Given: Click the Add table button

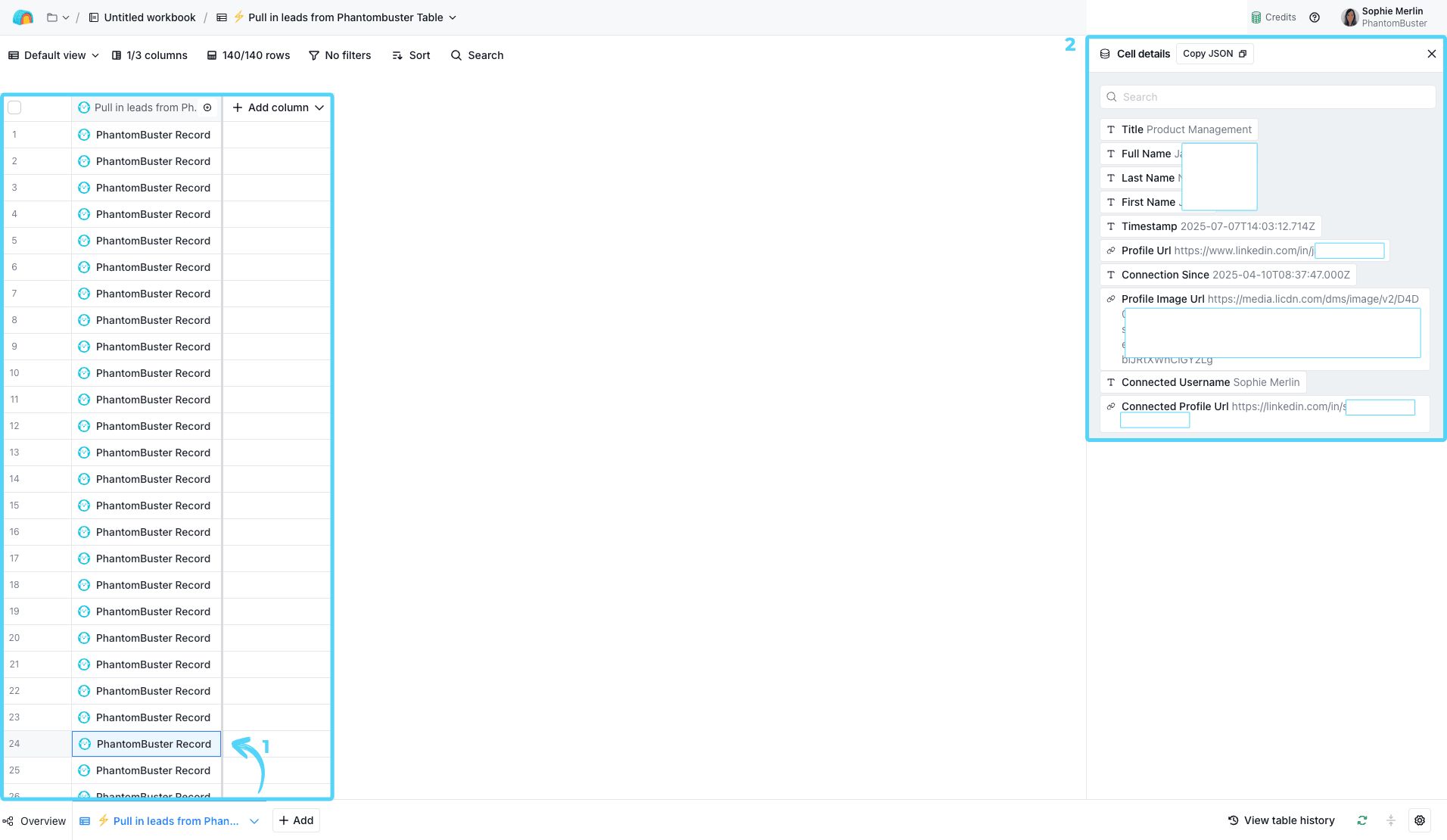Looking at the screenshot, I should coord(296,820).
